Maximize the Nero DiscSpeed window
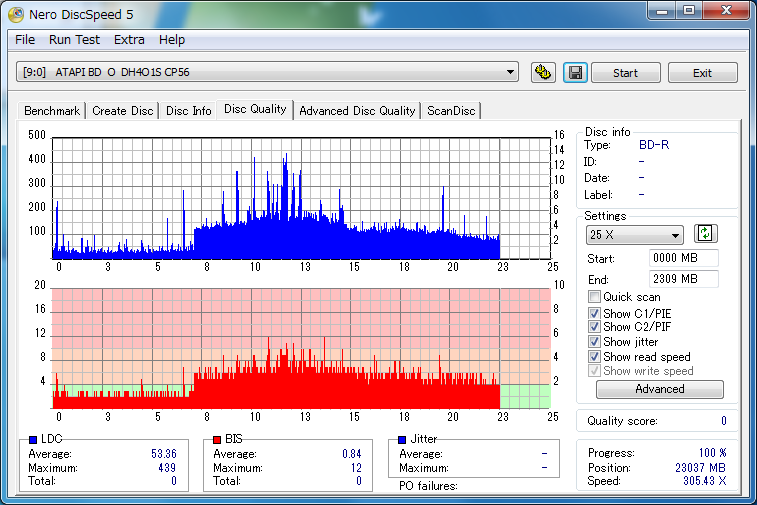The height and width of the screenshot is (505, 757). 689,11
